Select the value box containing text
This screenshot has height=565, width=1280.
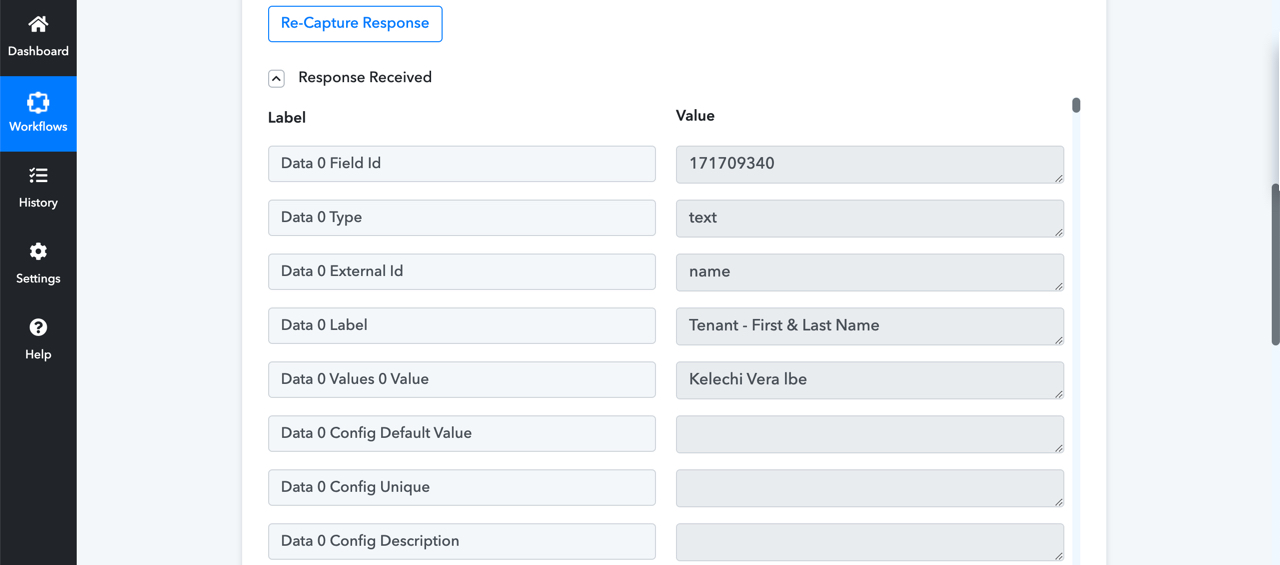[x=870, y=218]
